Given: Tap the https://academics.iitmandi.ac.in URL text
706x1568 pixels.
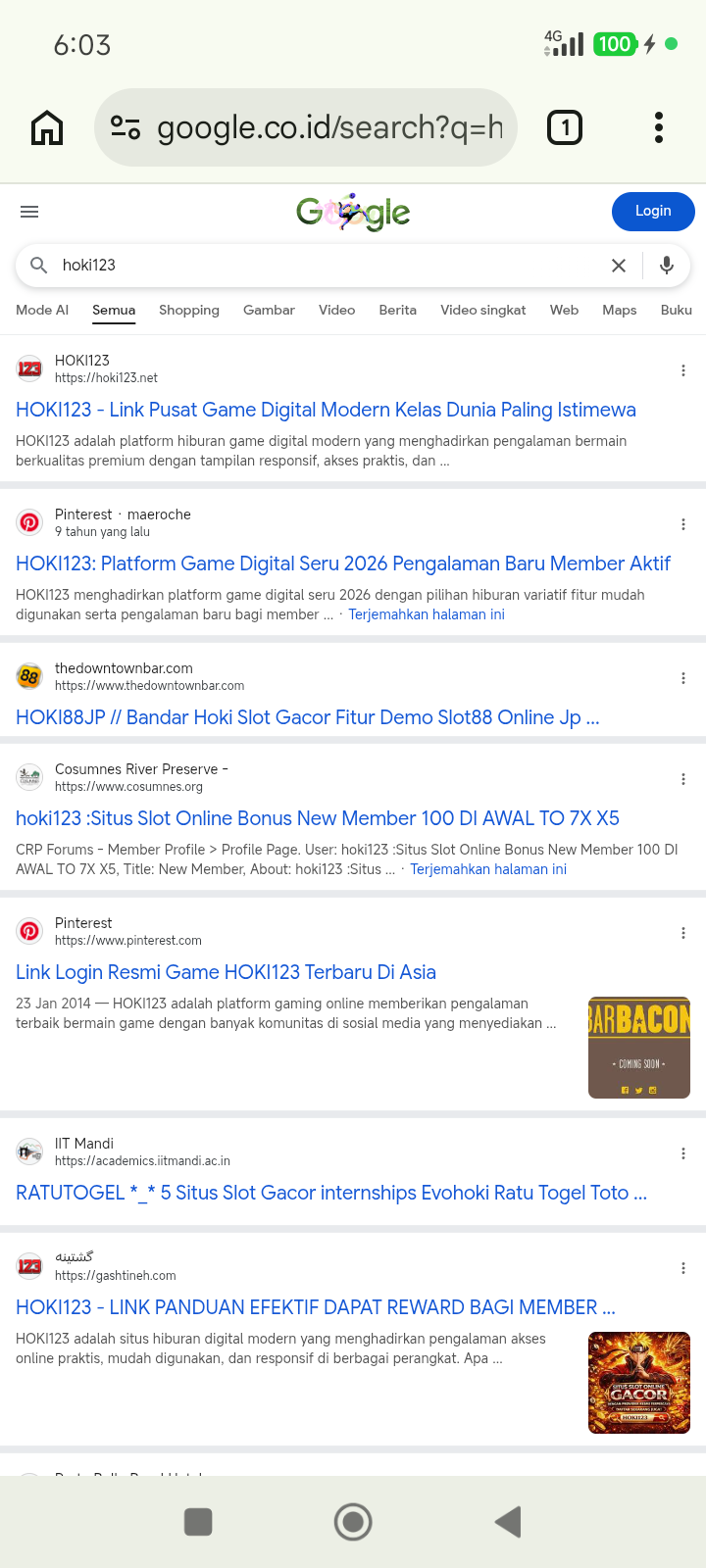Looking at the screenshot, I should (x=142, y=1161).
